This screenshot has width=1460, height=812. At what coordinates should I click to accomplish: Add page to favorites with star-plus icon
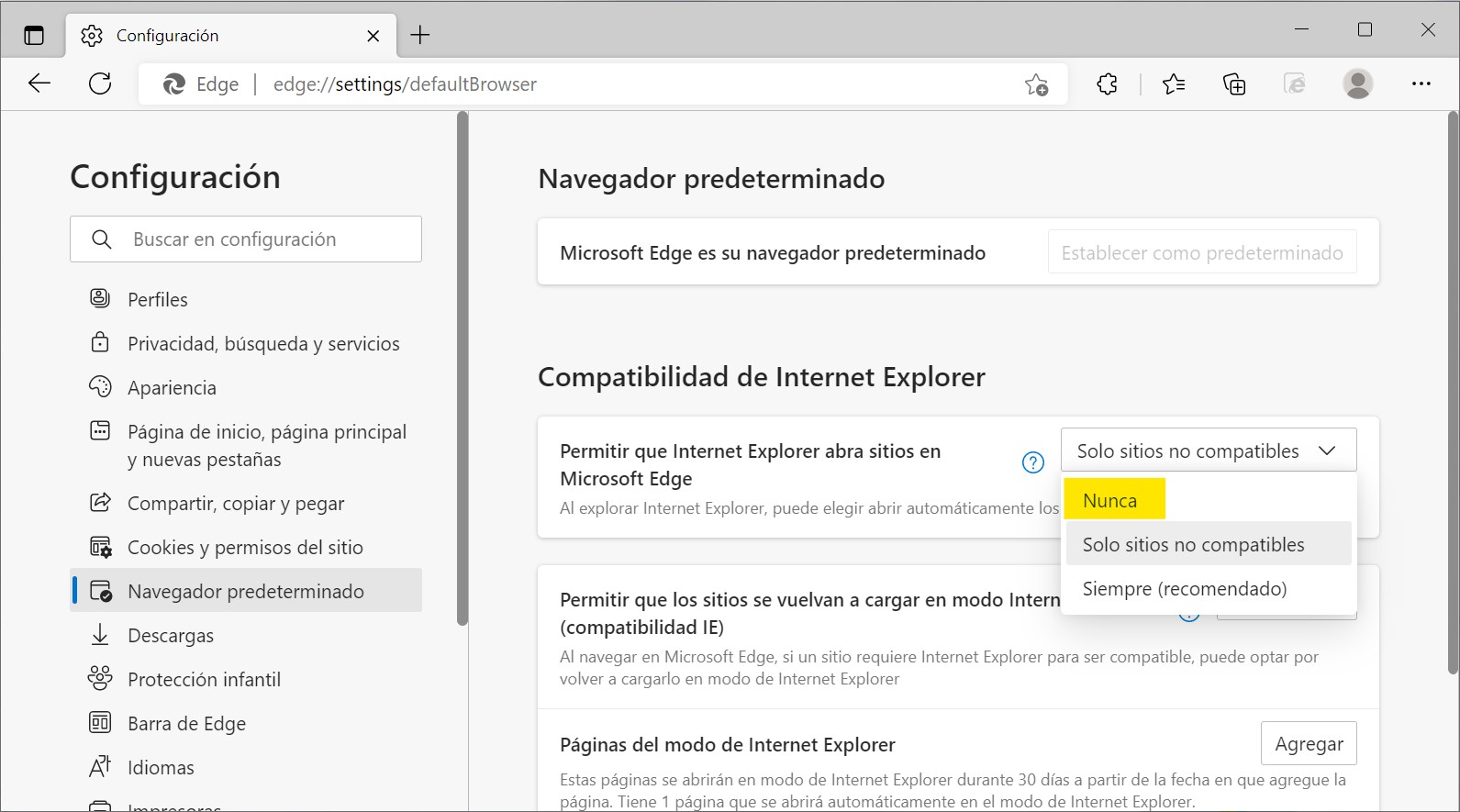1037,84
